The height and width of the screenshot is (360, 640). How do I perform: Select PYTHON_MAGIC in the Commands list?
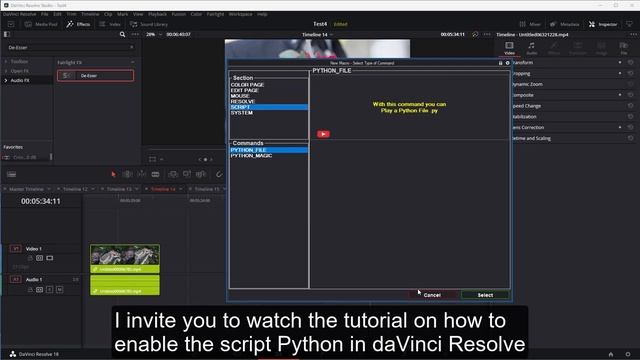click(x=269, y=156)
